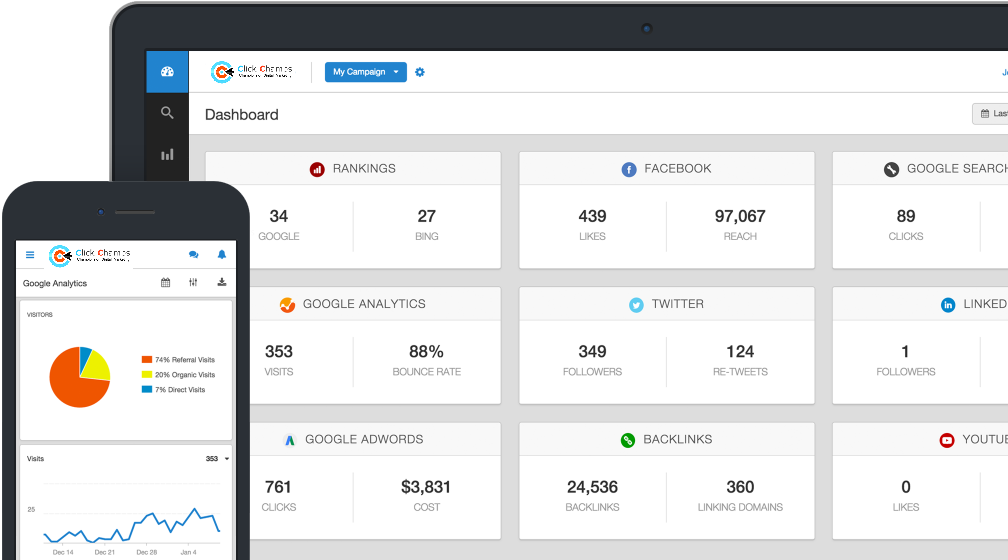Click the Google Analytics orange icon
1008x560 pixels.
(287, 305)
